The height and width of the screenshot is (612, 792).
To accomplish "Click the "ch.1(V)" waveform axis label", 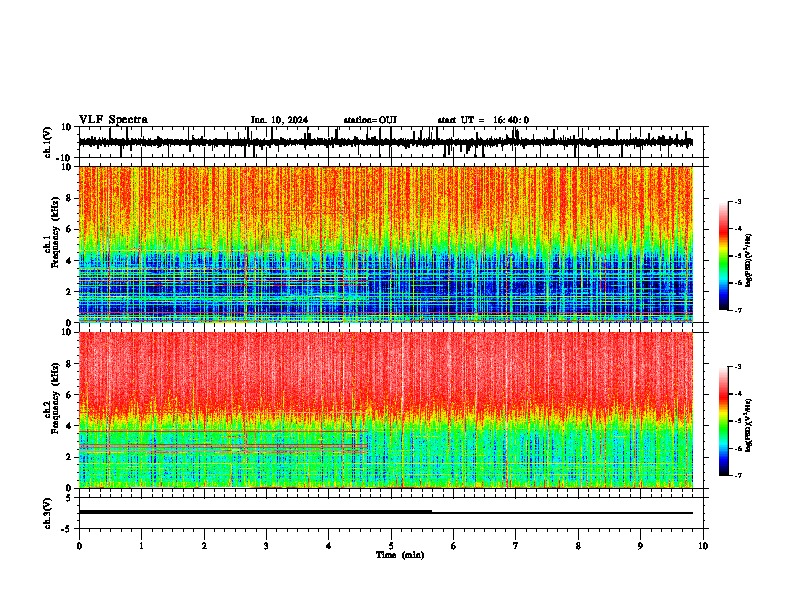I will (48, 142).
